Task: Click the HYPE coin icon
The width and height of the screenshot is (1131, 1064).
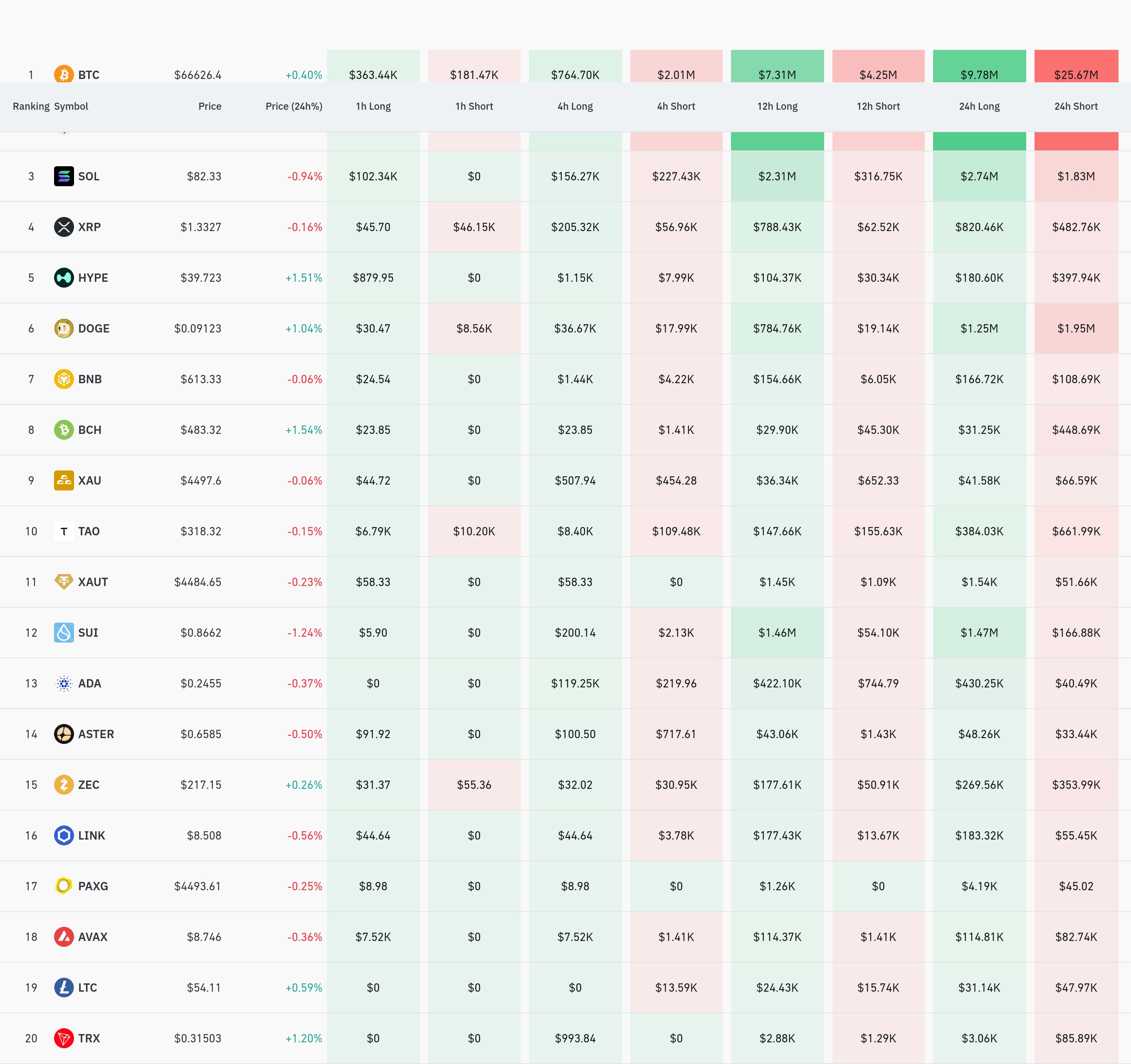Action: (64, 278)
